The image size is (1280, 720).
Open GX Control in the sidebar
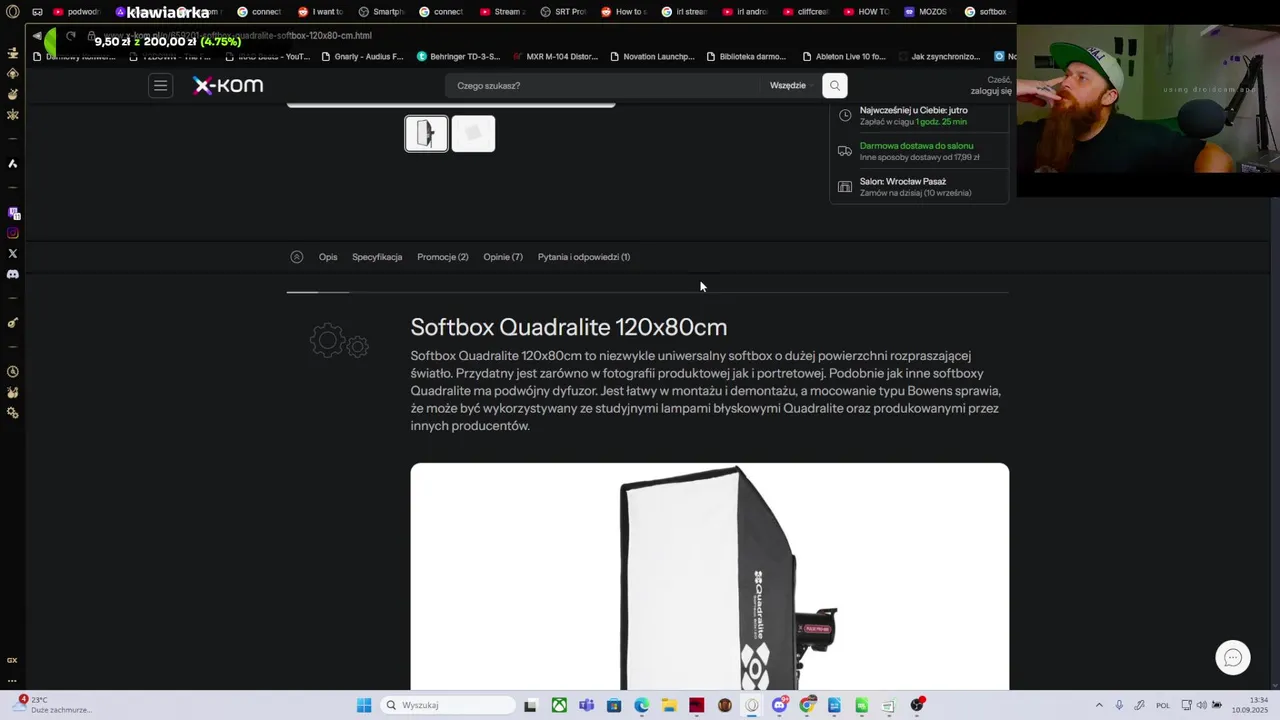[13, 660]
